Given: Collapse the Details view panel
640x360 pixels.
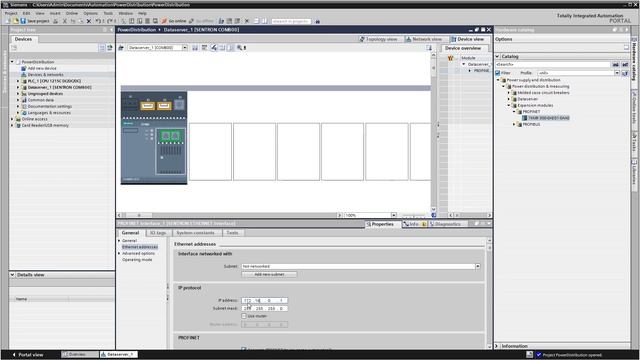Looking at the screenshot, I should click(x=12, y=275).
